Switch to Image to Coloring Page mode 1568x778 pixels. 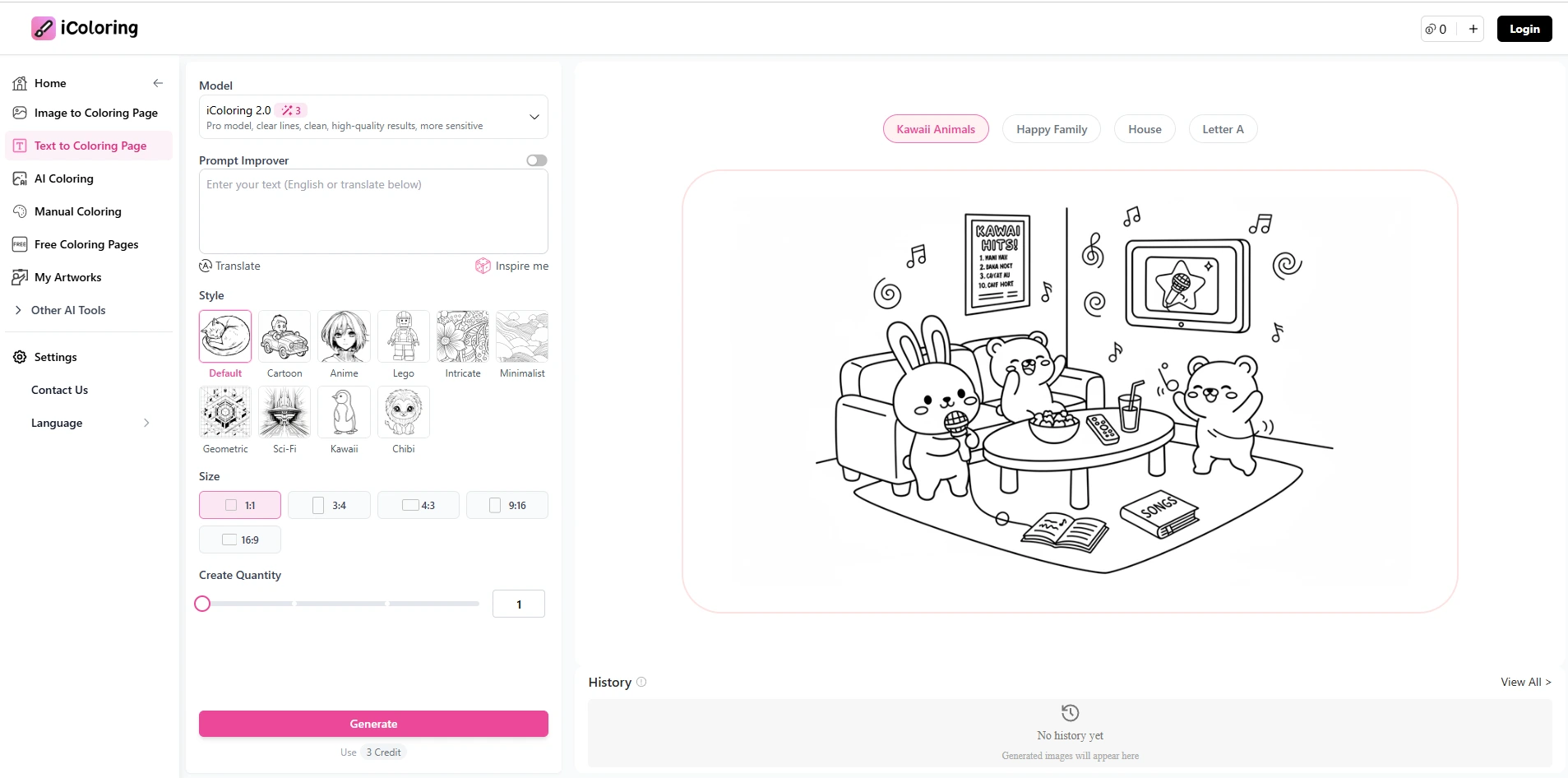(x=95, y=113)
